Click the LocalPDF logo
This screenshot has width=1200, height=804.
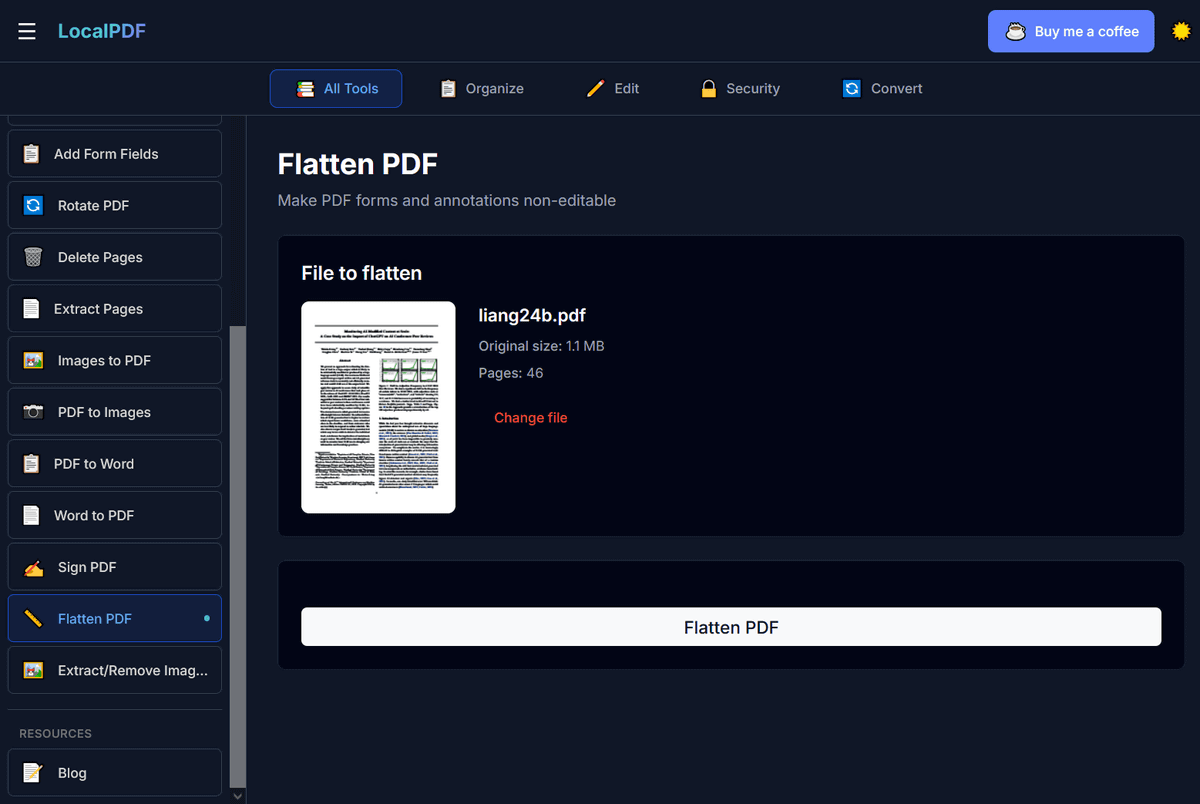coord(102,31)
